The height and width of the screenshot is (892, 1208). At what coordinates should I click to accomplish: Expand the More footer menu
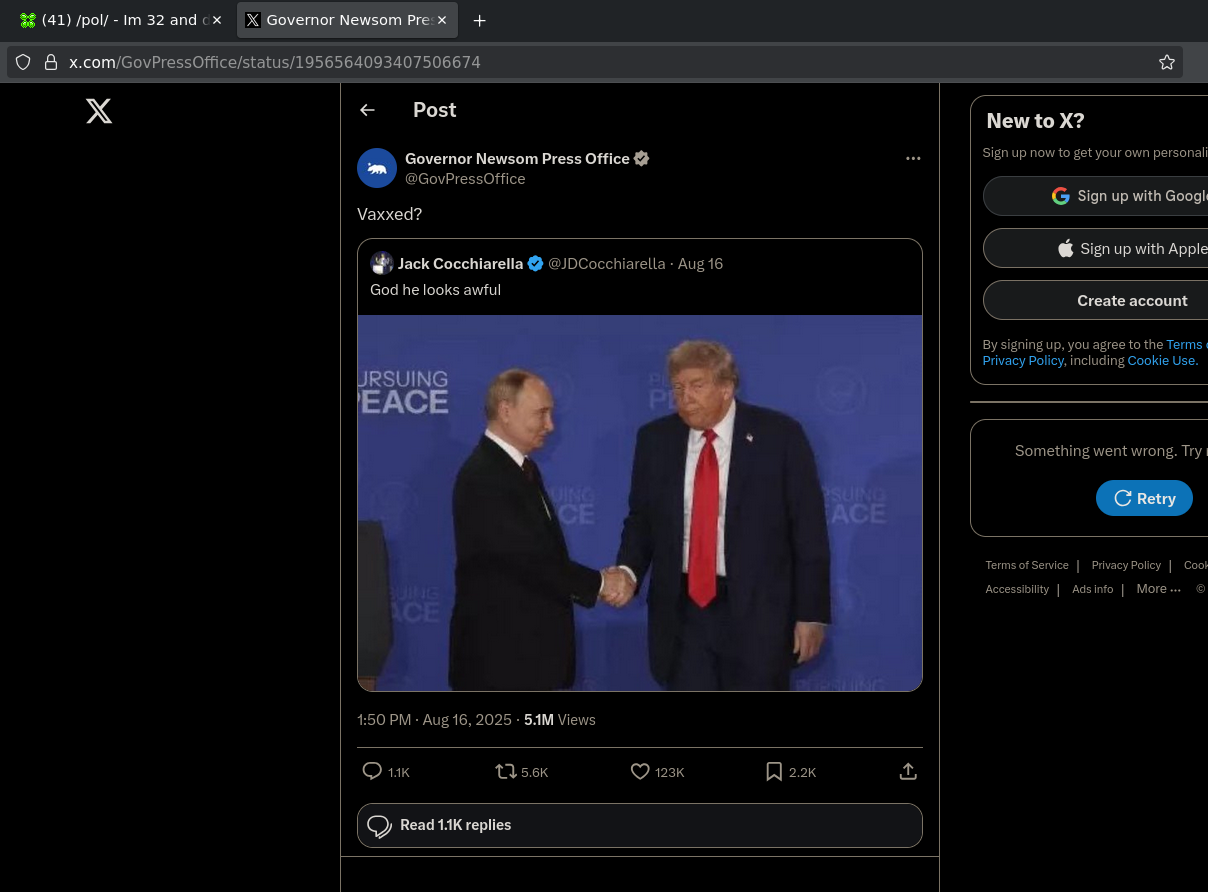coord(1158,589)
